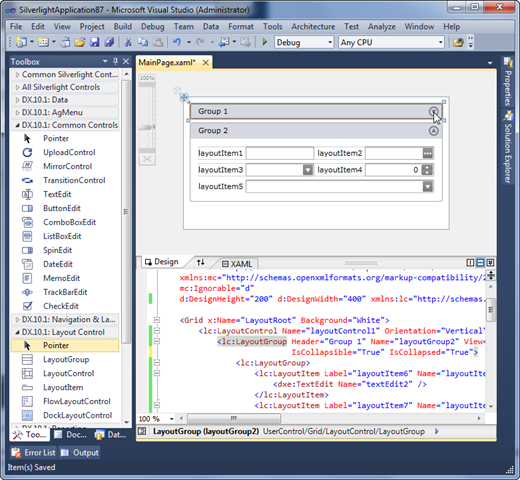Image resolution: width=520 pixels, height=480 pixels.
Task: Click the Save toolbar icon
Action: [95, 42]
